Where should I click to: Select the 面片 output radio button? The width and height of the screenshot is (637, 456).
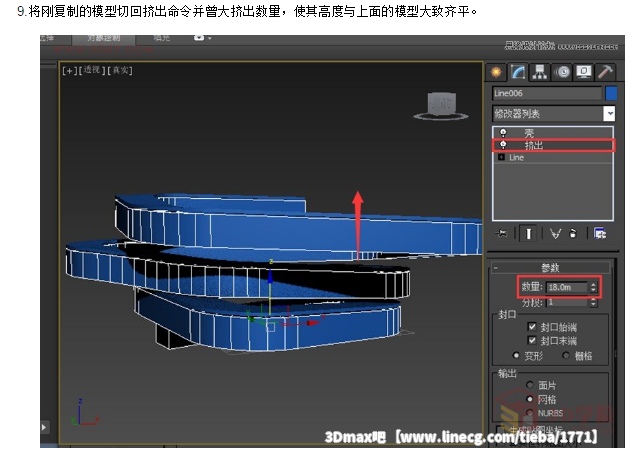[x=530, y=384]
